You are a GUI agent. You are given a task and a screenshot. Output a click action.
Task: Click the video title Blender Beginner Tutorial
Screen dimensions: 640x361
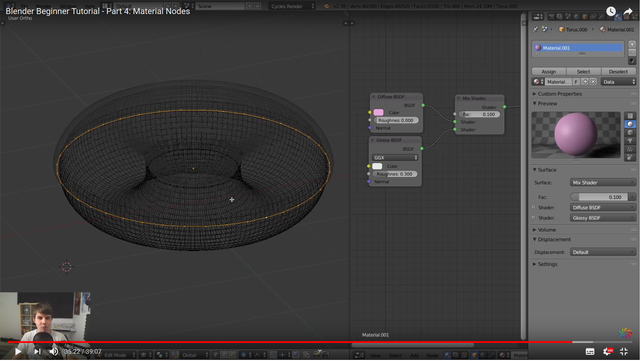tap(98, 11)
